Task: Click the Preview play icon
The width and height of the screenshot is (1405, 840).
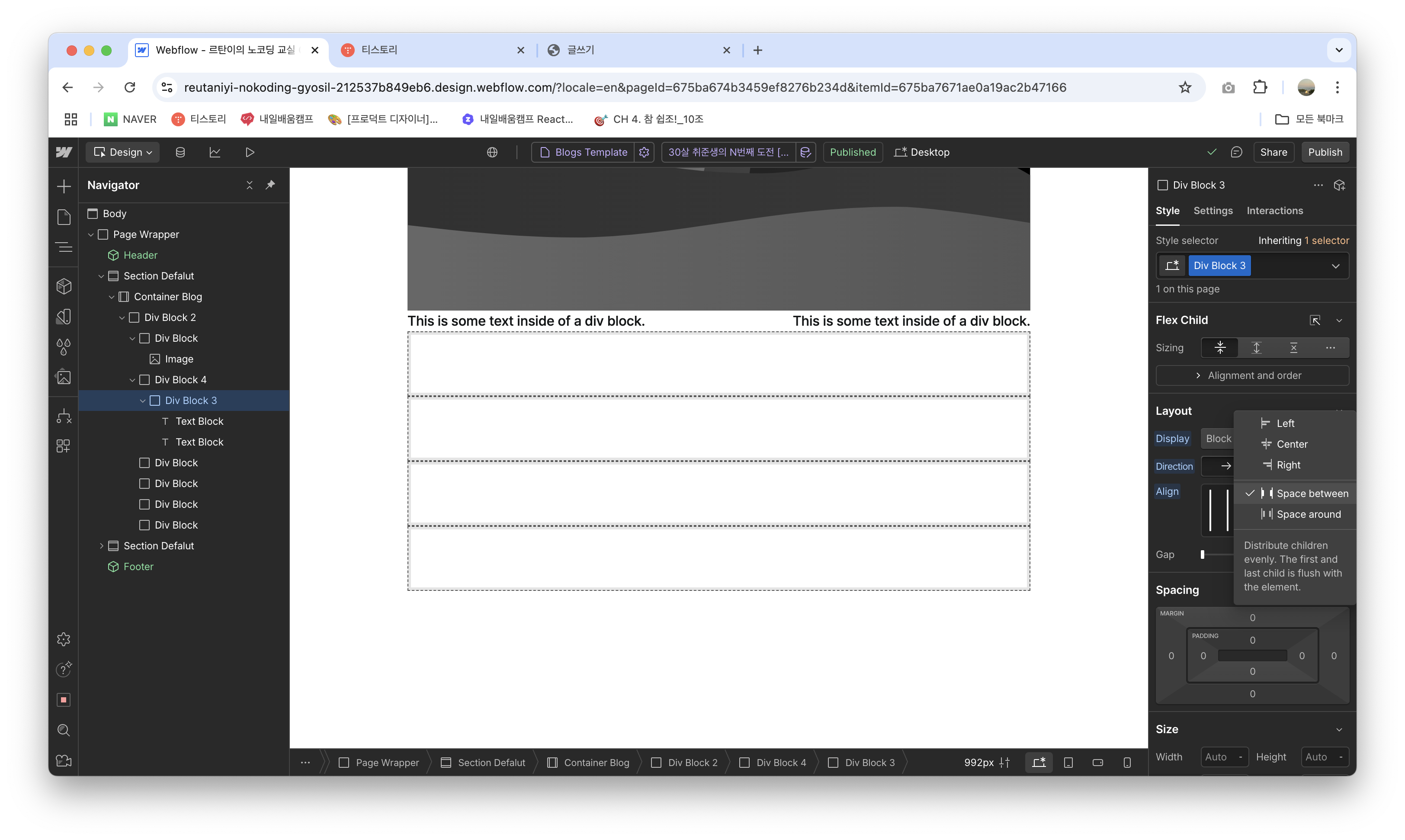Action: (250, 152)
